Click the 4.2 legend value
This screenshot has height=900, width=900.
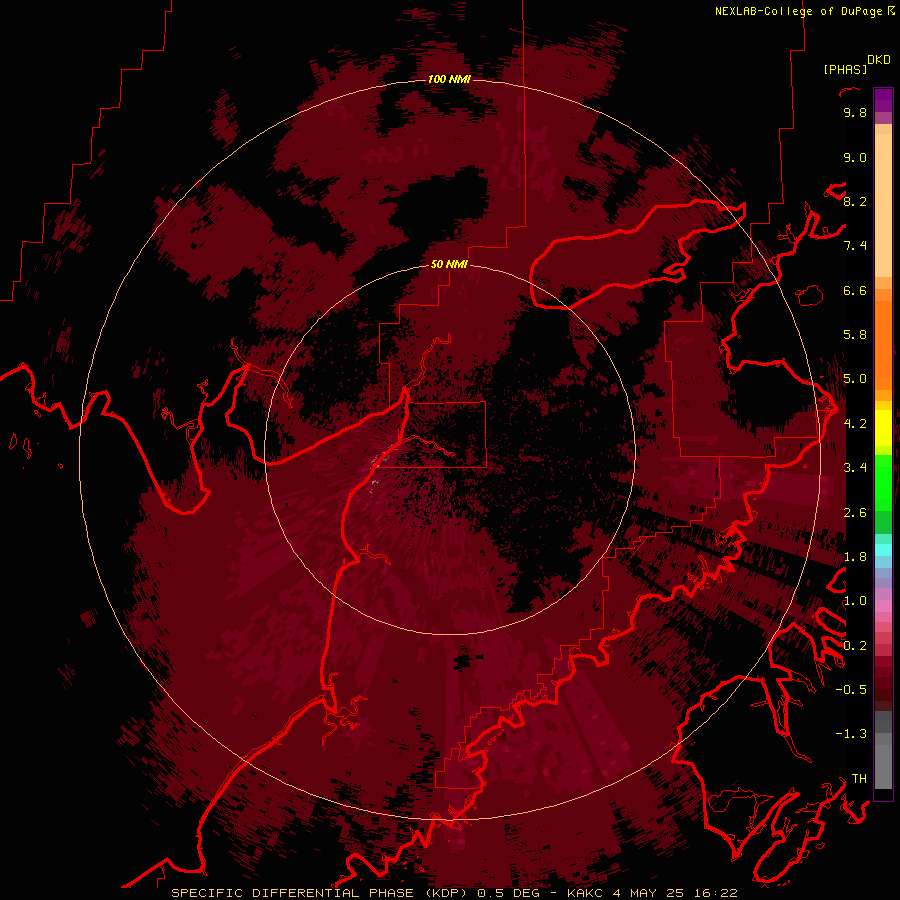pos(855,424)
